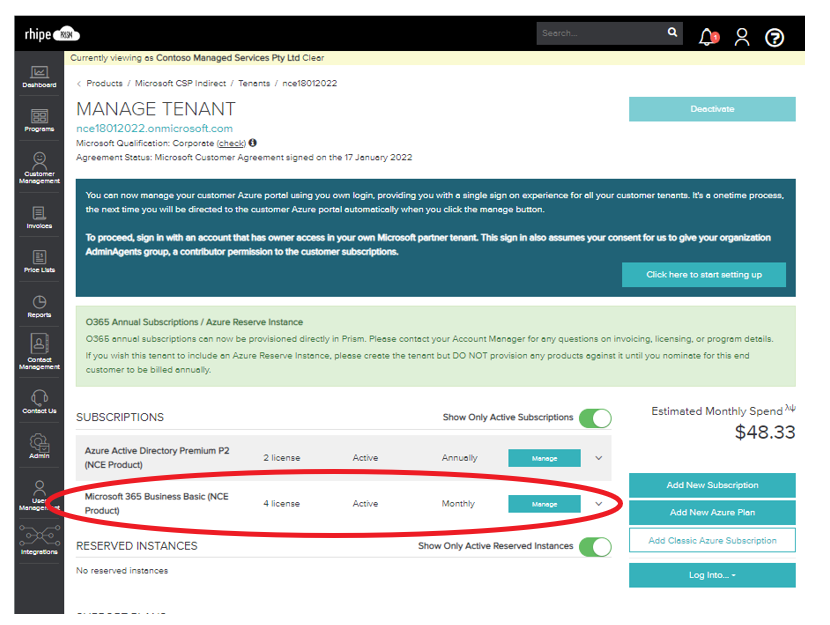Open the Admin gear icon

click(x=39, y=446)
